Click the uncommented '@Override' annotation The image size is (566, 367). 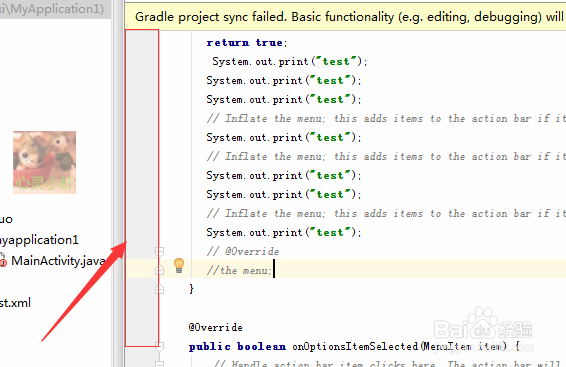coord(215,327)
